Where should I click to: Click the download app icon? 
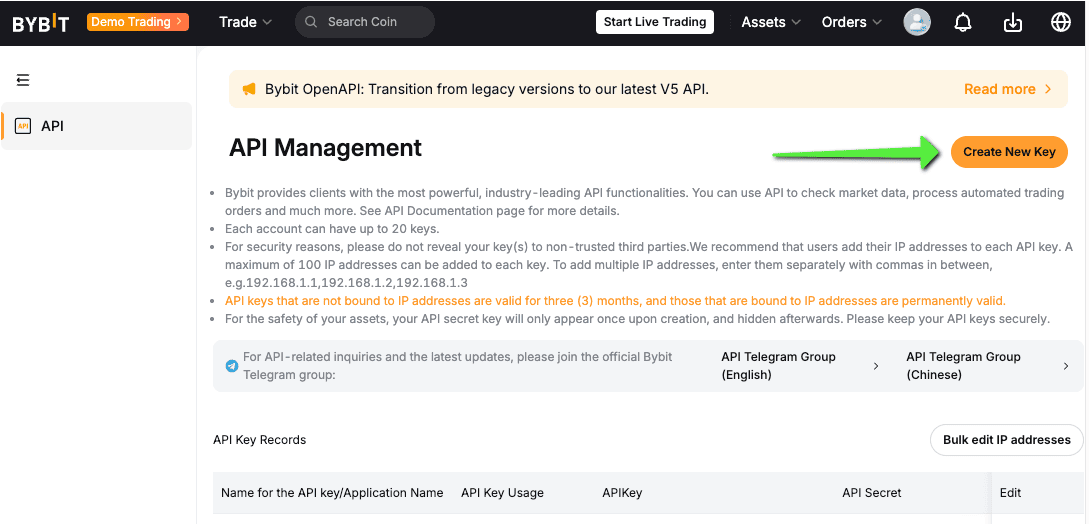coord(1013,22)
